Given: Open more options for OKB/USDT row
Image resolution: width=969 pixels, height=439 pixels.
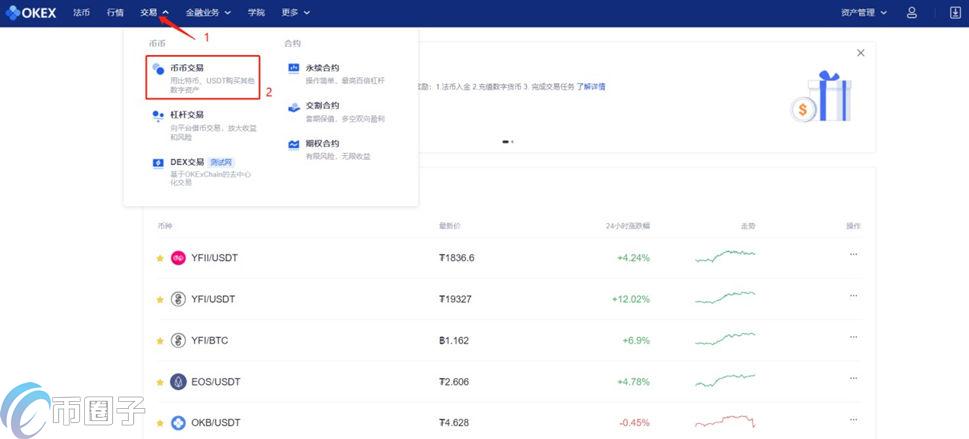Looking at the screenshot, I should tap(853, 419).
